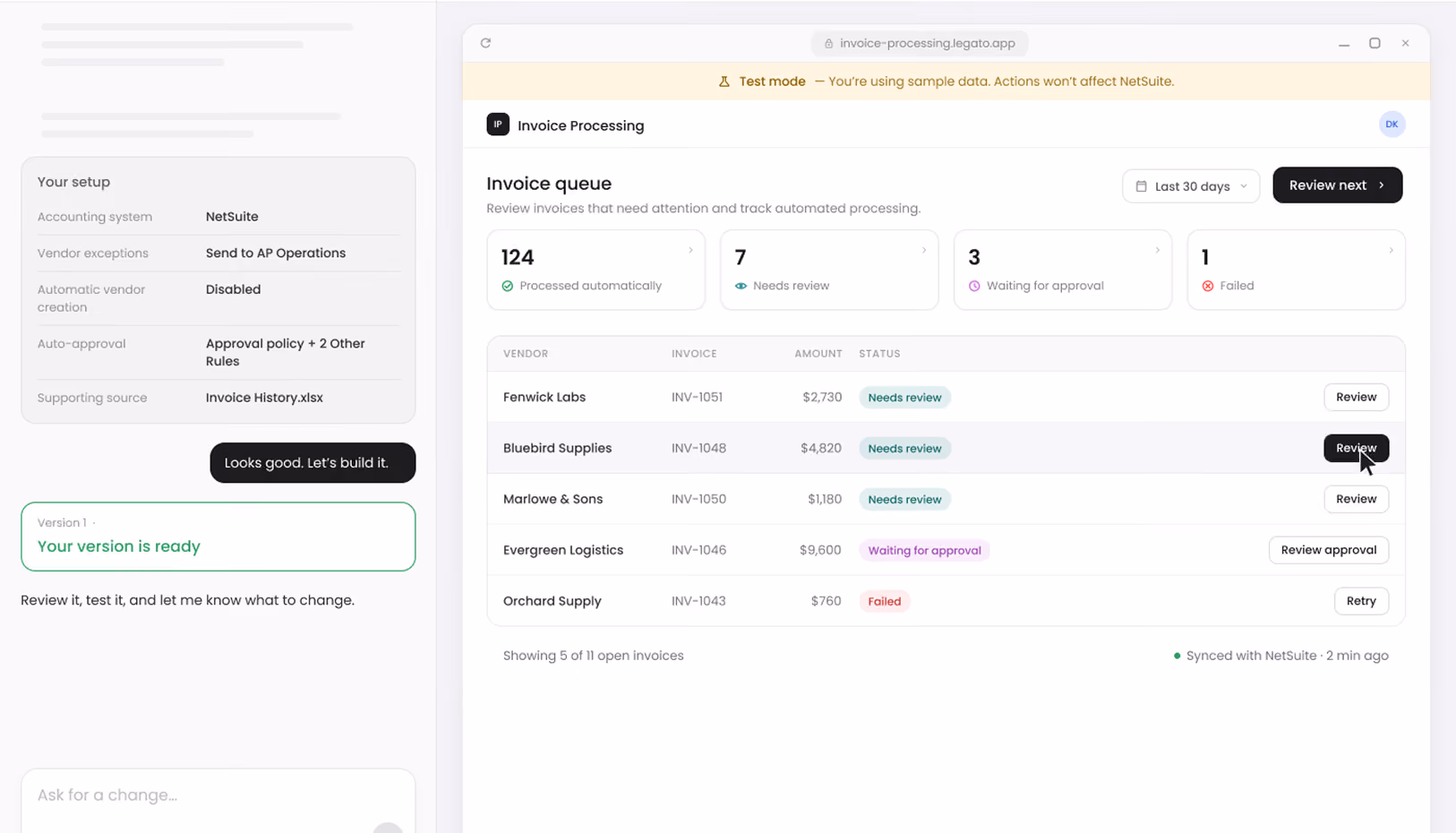Click the $9,600 amount
The image size is (1456, 833).
tap(820, 550)
